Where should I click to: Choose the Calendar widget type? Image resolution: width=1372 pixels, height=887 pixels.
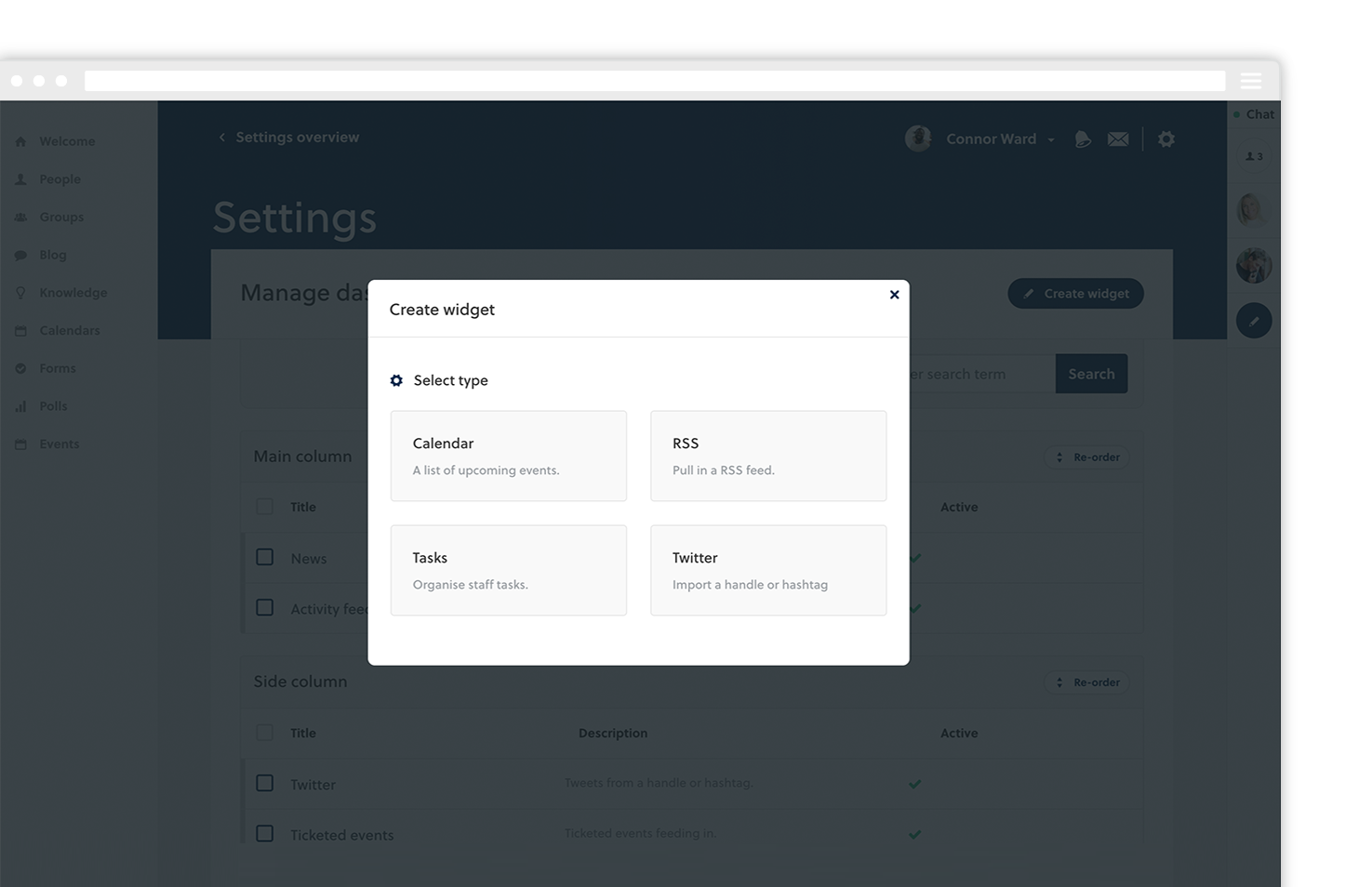(508, 456)
